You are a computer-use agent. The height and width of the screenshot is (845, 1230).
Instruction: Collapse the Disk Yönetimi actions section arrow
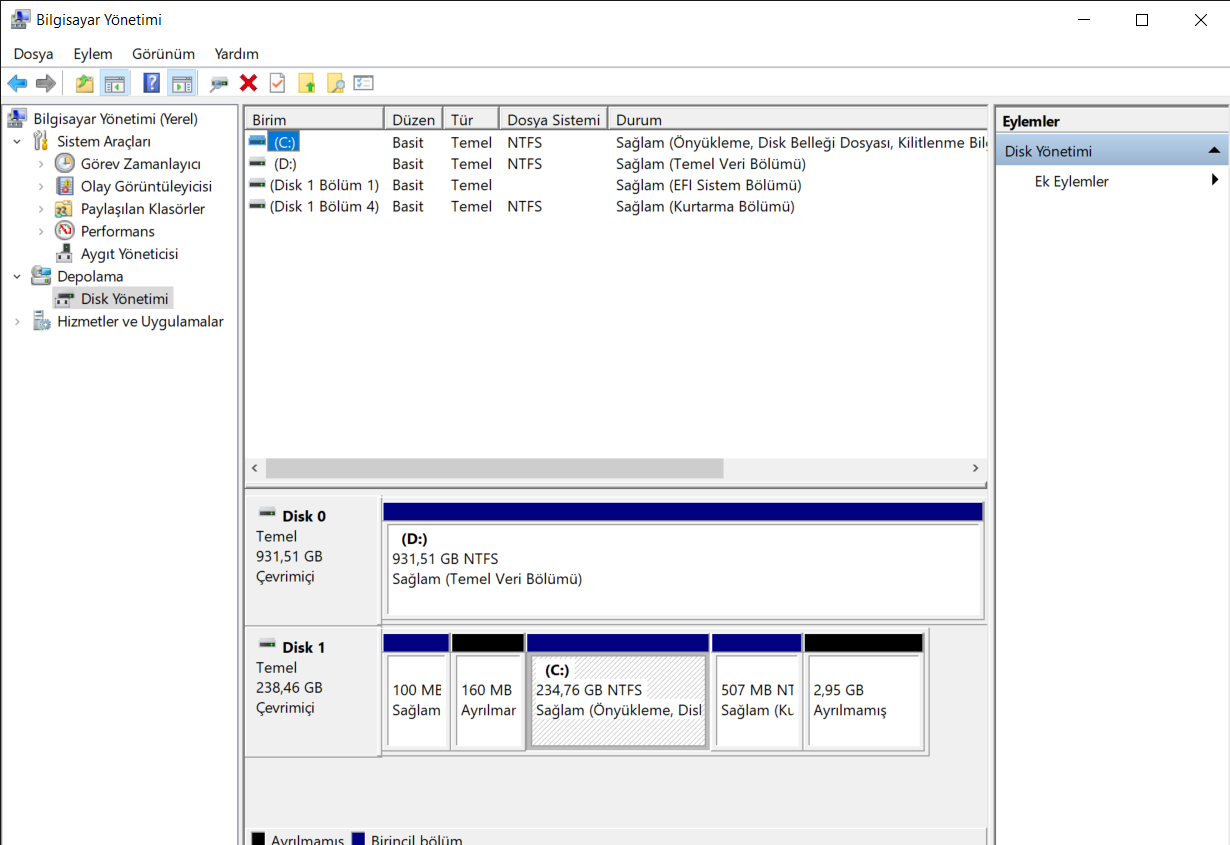click(1214, 151)
